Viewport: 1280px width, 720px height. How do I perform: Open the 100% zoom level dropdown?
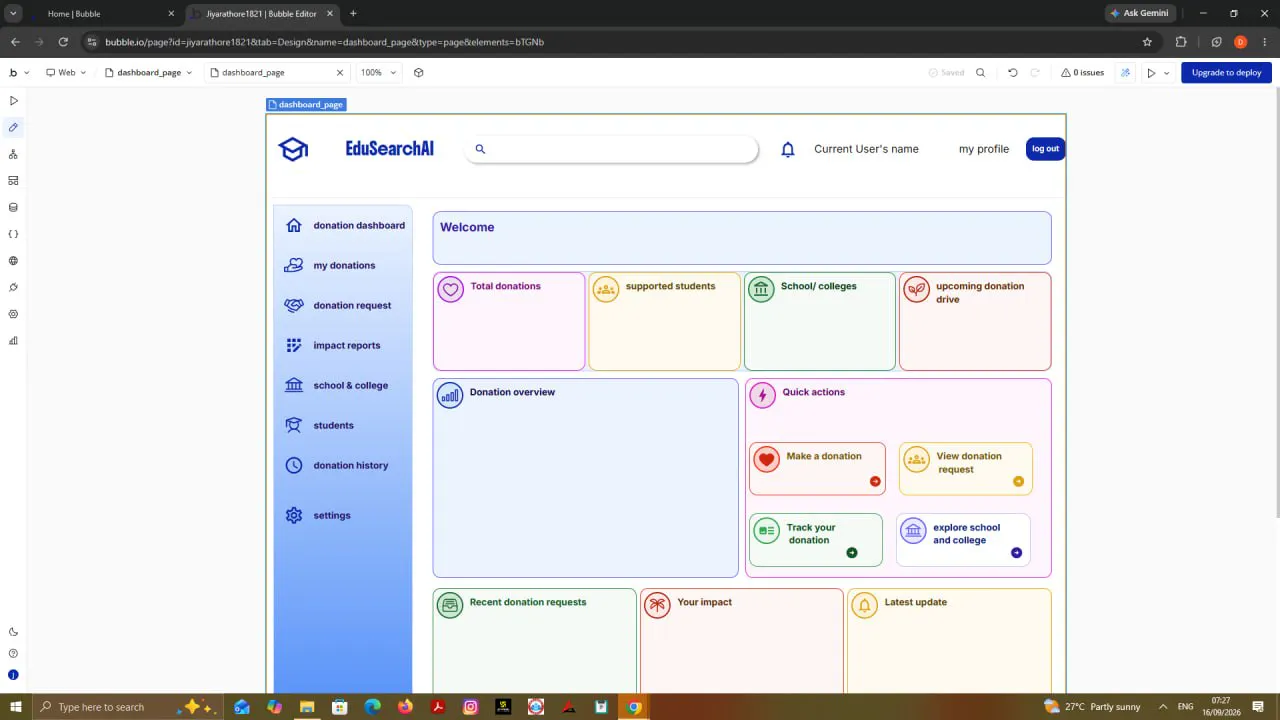(378, 73)
